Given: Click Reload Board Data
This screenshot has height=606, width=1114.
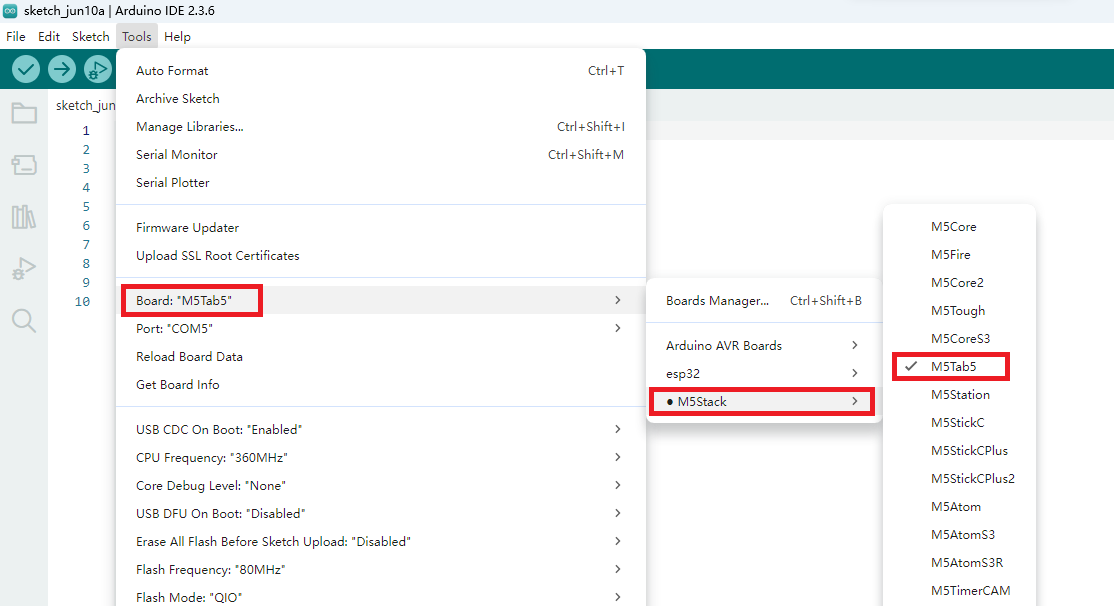Looking at the screenshot, I should (381, 357).
